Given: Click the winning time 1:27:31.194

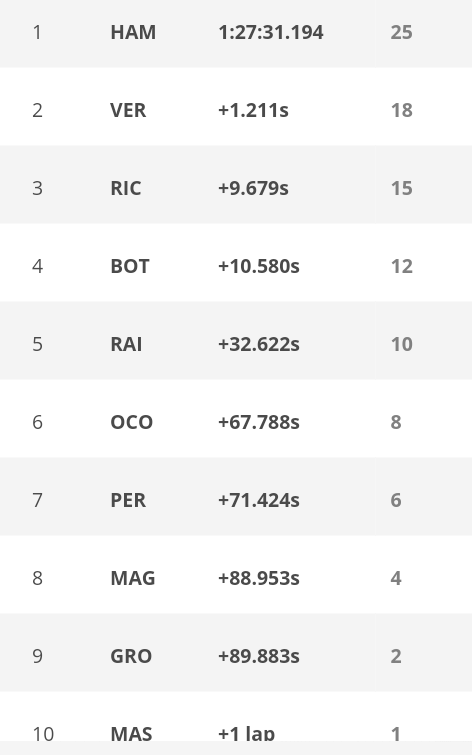Looking at the screenshot, I should click(x=271, y=32).
